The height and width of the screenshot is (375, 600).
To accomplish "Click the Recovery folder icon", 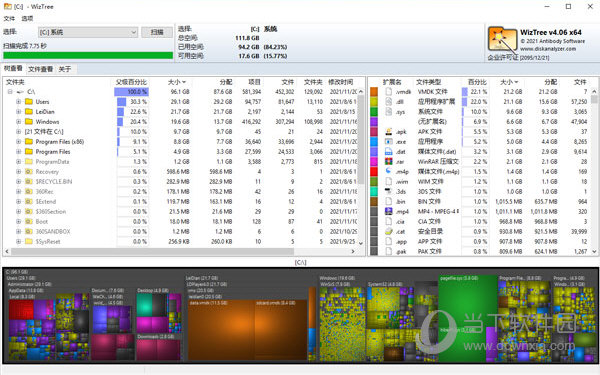I will (x=29, y=171).
